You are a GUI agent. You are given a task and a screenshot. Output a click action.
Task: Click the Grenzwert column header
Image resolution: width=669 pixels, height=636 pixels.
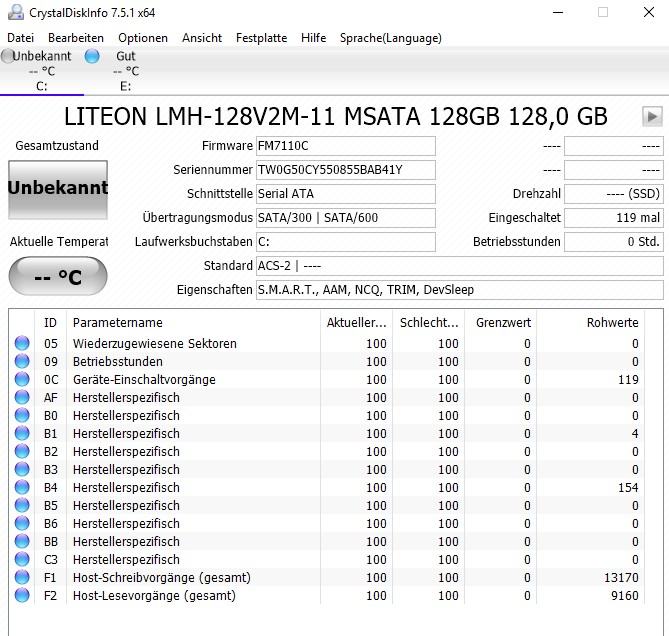tap(500, 323)
